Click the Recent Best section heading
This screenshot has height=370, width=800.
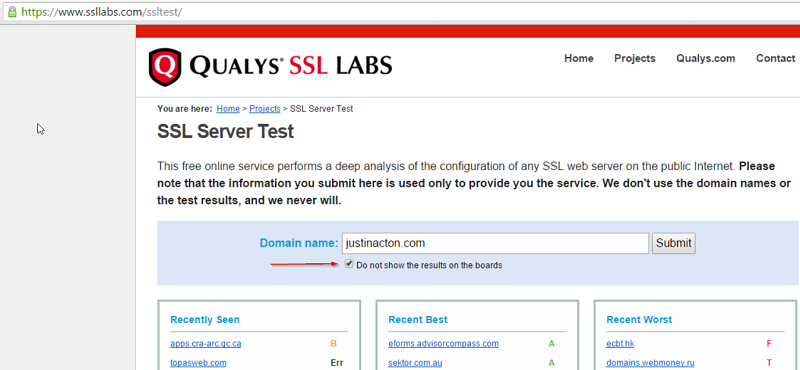(x=418, y=320)
